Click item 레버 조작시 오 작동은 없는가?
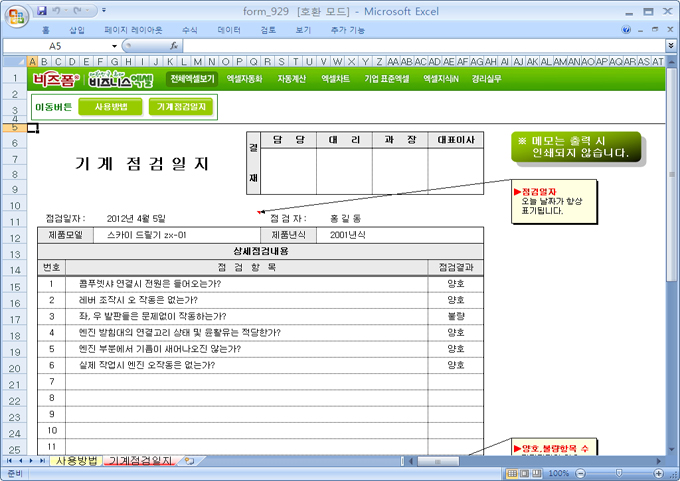 coord(138,300)
